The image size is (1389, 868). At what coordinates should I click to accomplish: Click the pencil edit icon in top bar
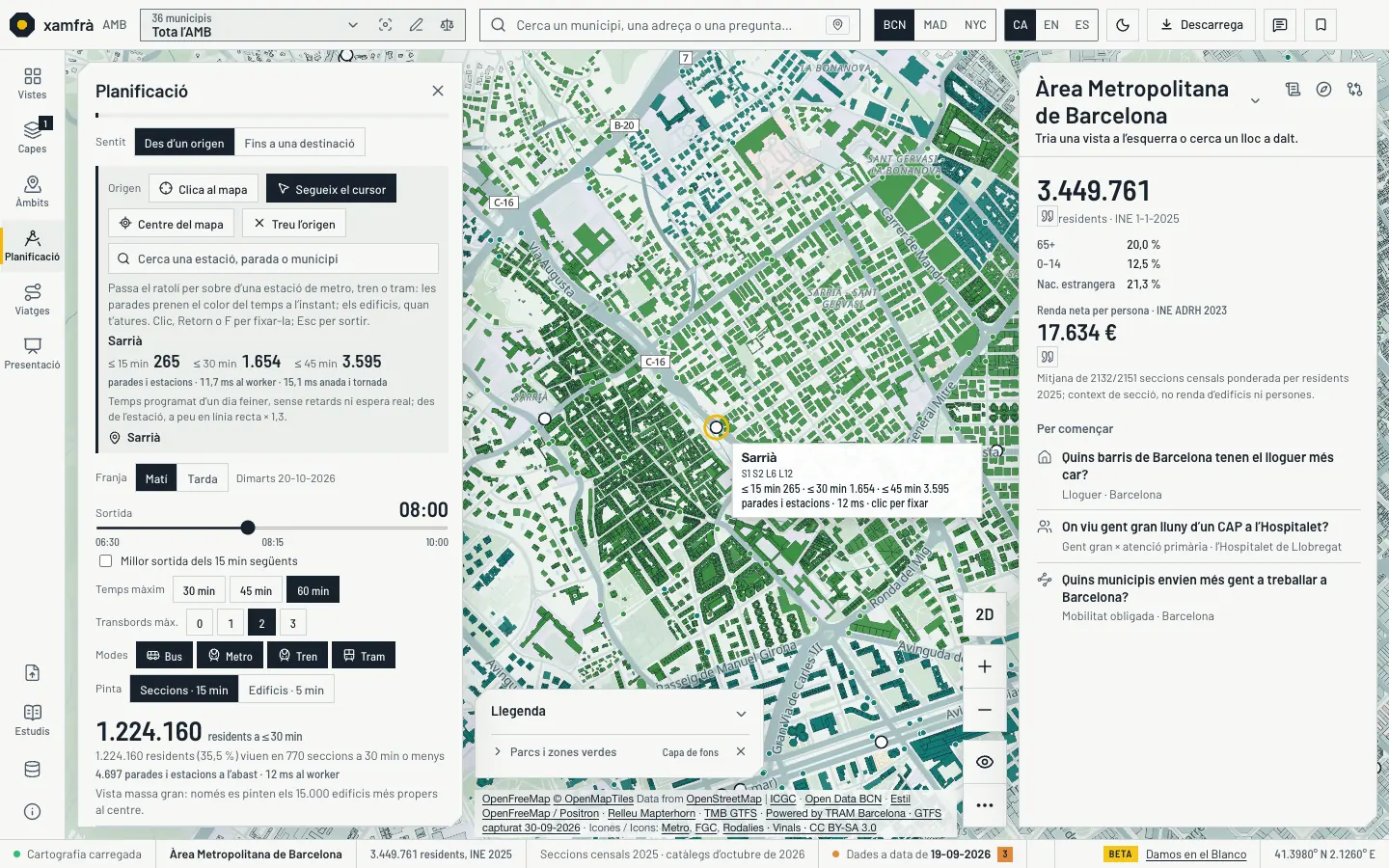416,25
